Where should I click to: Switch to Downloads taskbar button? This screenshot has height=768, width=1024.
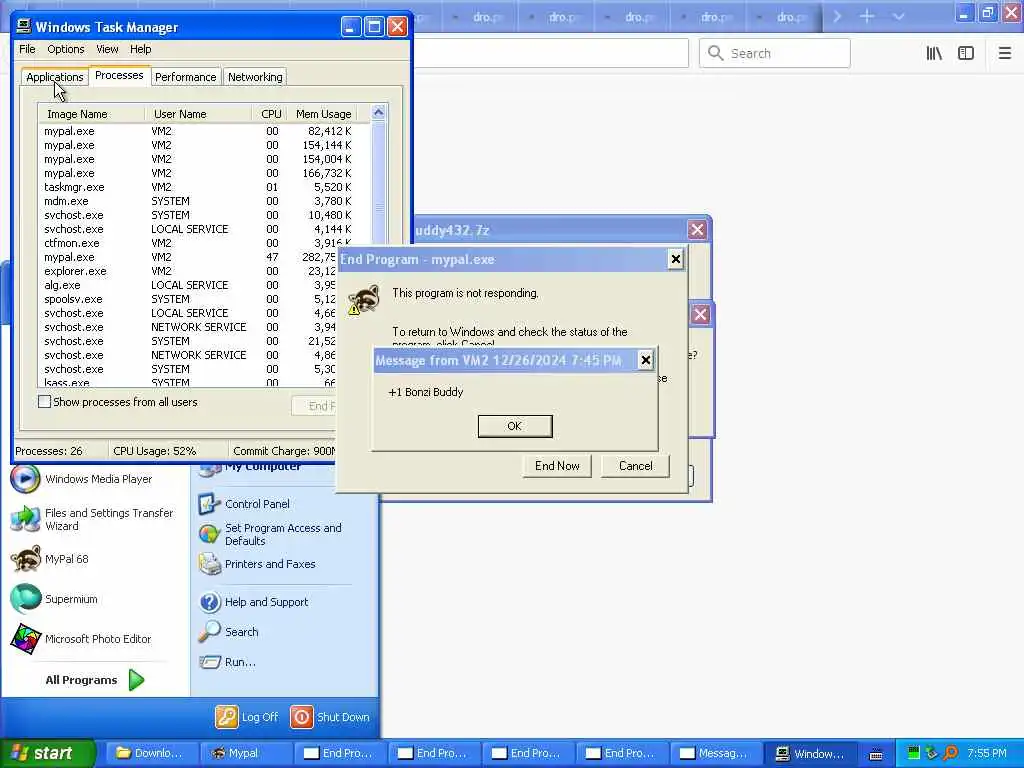[152, 753]
